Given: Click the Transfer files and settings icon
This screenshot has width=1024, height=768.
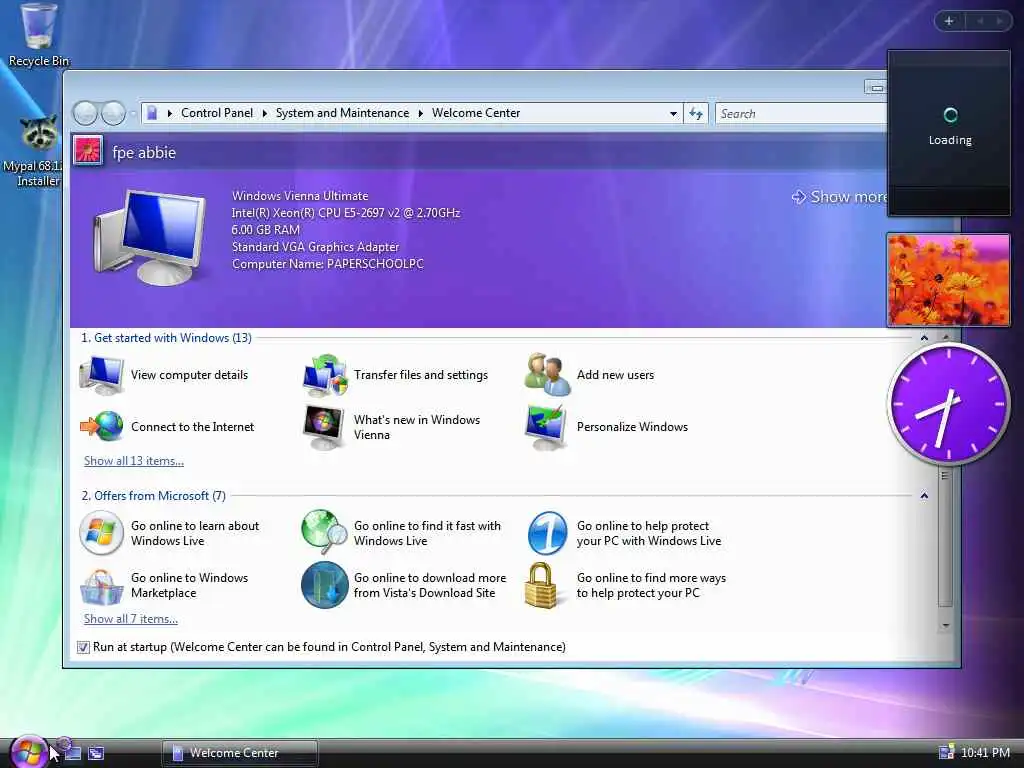Looking at the screenshot, I should click(x=325, y=375).
